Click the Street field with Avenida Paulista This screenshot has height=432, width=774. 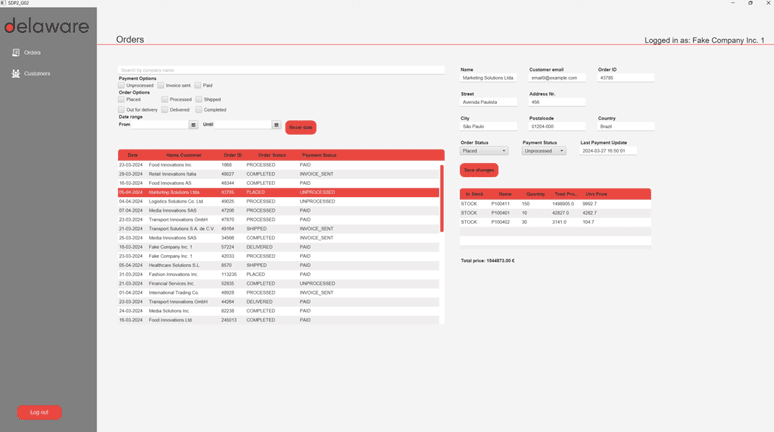pos(489,102)
